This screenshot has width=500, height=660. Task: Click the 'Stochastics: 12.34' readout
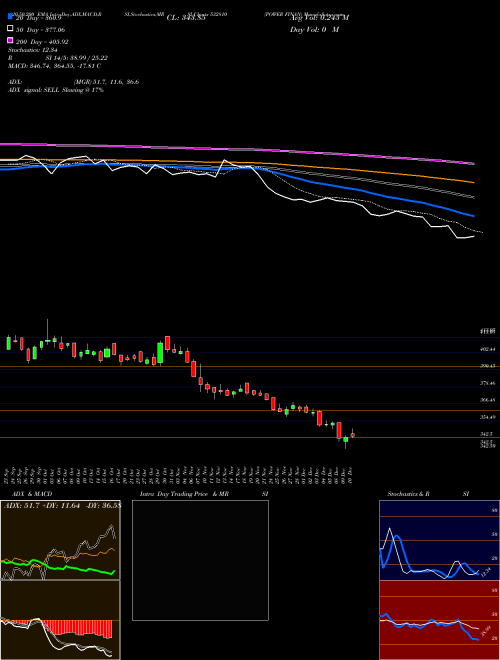[33, 50]
